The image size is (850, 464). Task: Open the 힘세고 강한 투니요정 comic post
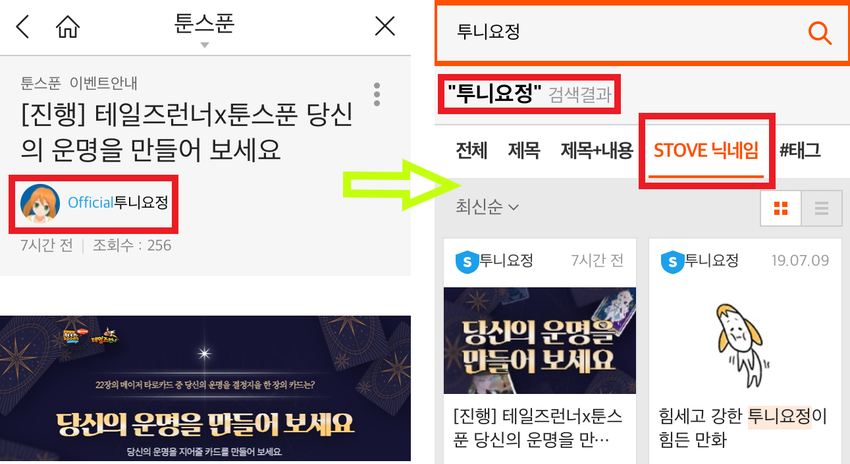tap(744, 347)
